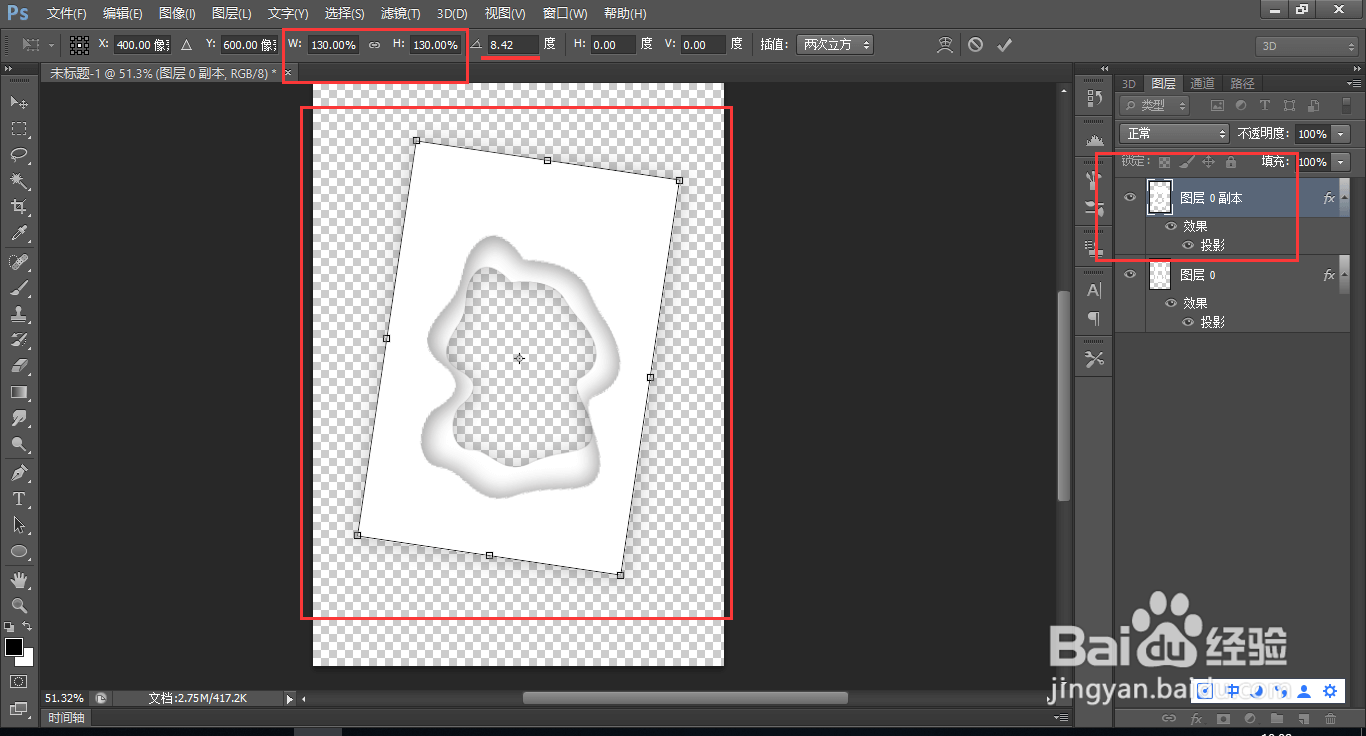Select the Lasso tool

[x=19, y=155]
